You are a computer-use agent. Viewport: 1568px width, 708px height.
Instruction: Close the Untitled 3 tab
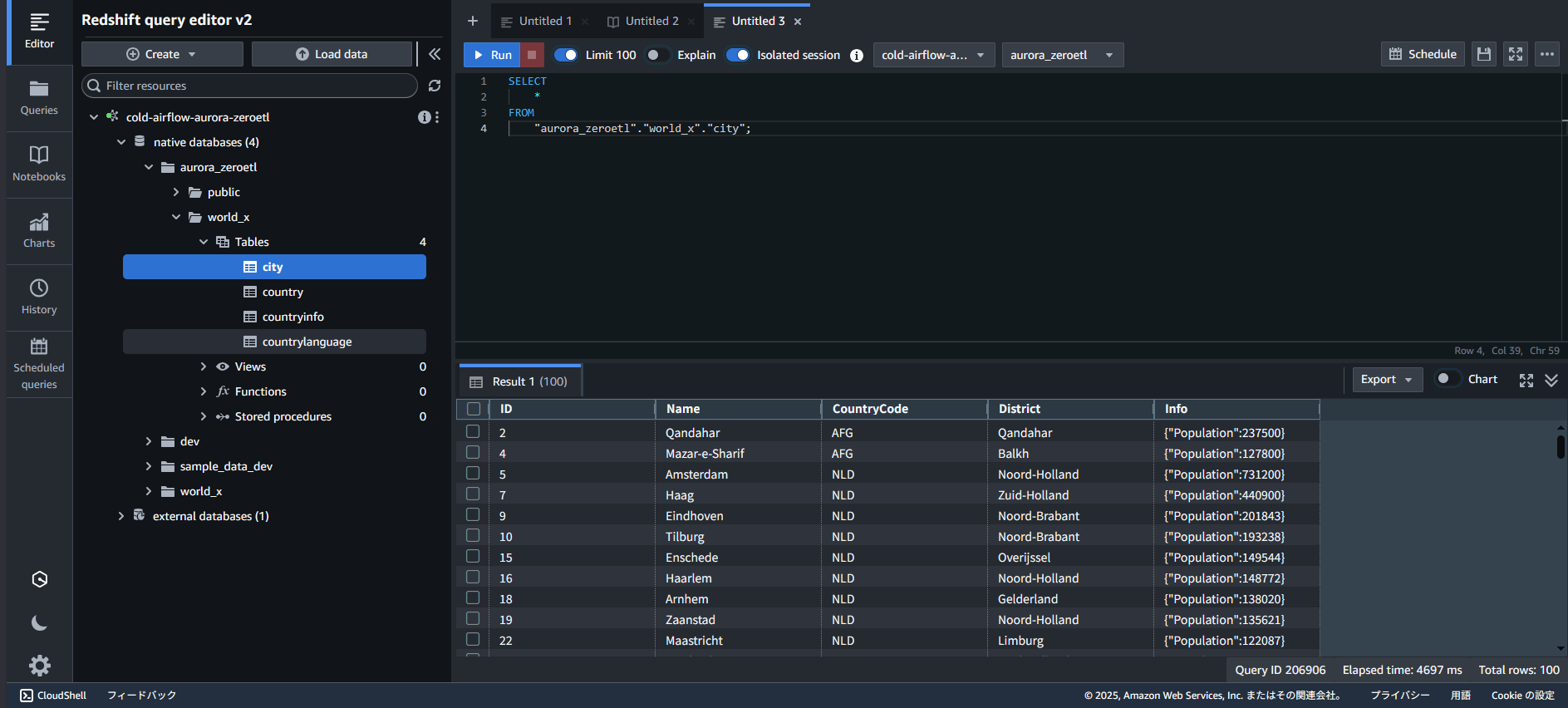(x=798, y=22)
